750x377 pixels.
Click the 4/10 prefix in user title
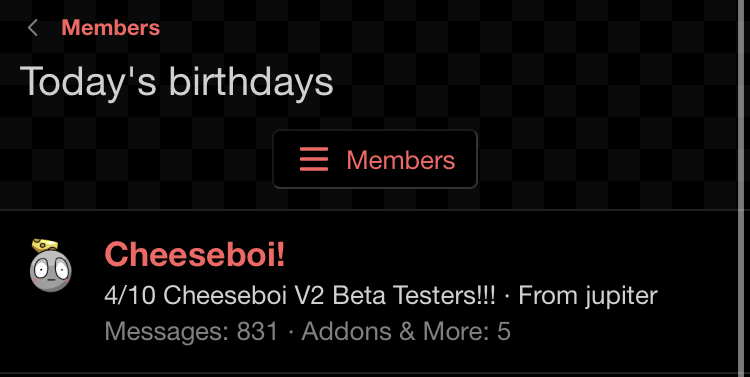coord(130,295)
